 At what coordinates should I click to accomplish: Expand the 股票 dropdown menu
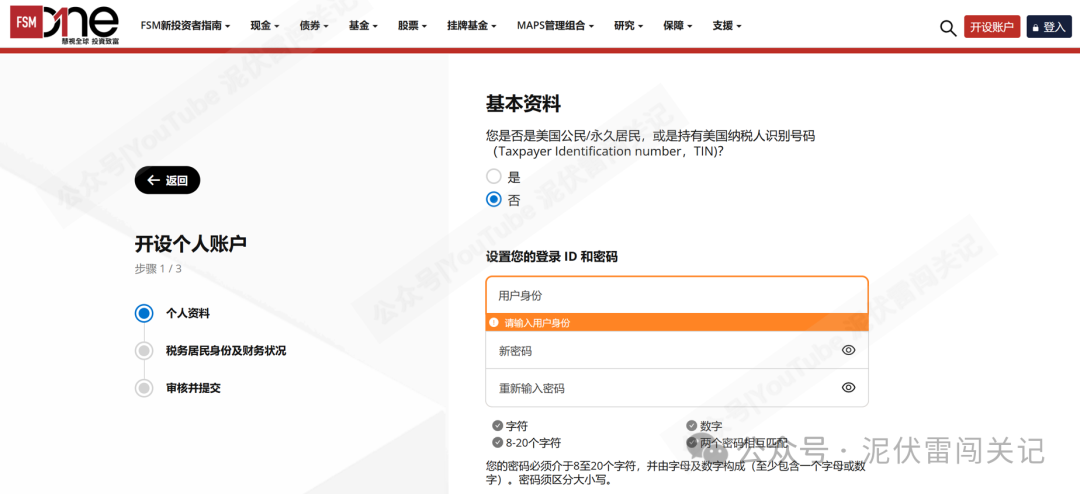coord(413,26)
